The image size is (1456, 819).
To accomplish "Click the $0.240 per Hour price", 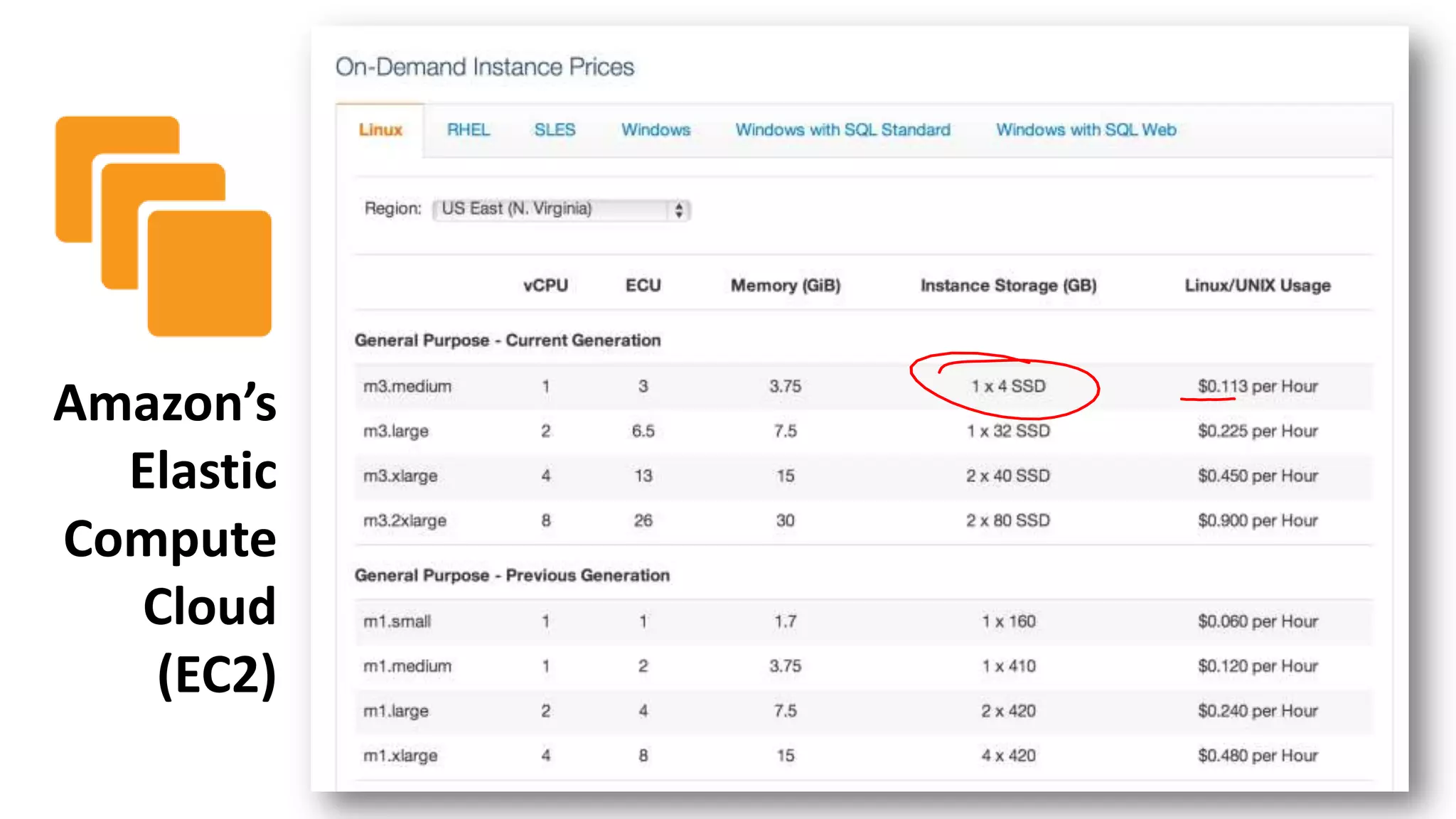I will click(x=1258, y=711).
